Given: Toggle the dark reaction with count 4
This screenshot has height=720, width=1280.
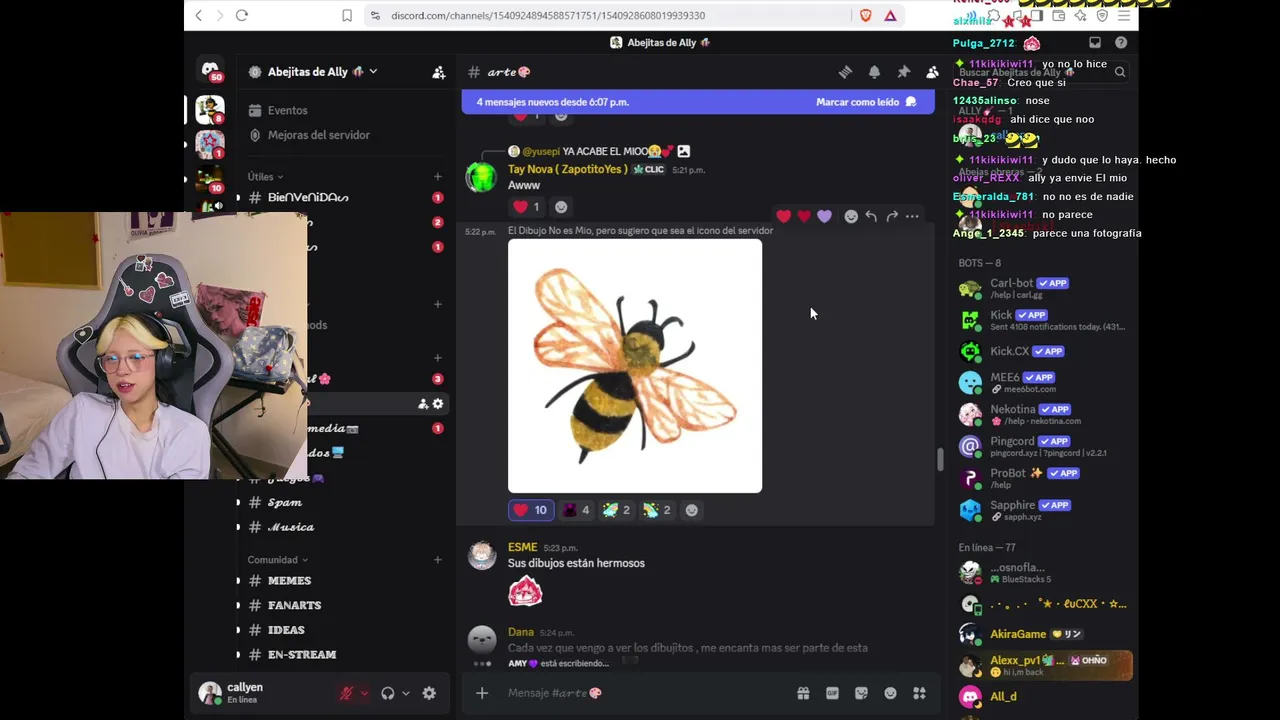Looking at the screenshot, I should tap(576, 510).
